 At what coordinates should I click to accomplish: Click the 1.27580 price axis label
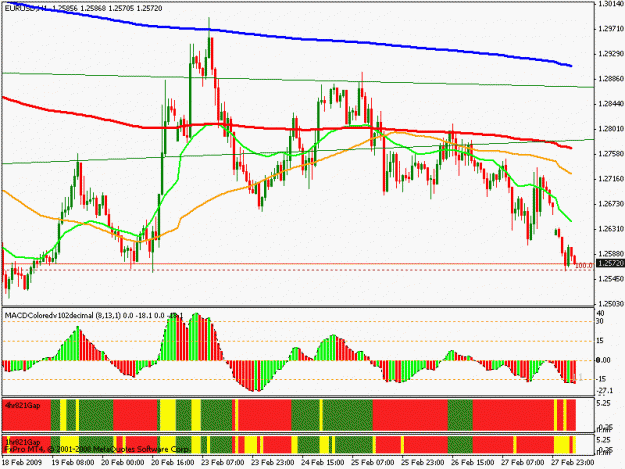coord(610,154)
